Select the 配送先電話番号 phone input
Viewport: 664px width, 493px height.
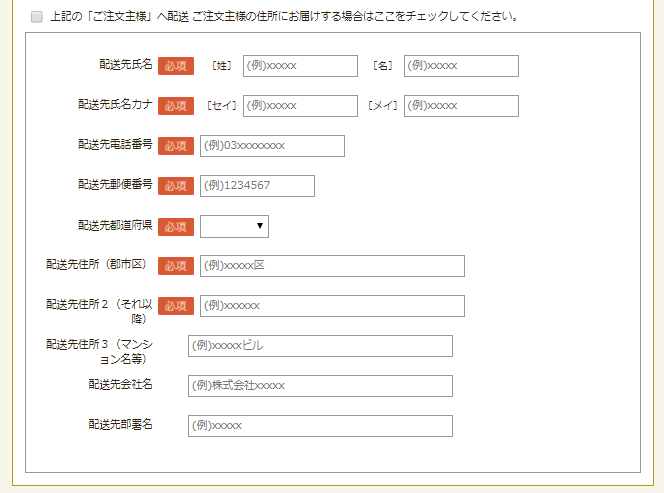tap(272, 146)
